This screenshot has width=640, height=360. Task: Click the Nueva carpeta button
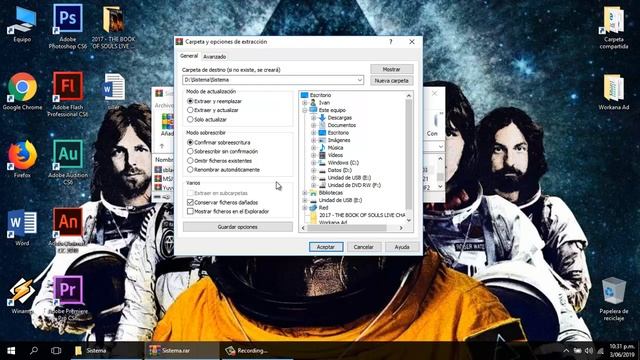pyautogui.click(x=391, y=81)
